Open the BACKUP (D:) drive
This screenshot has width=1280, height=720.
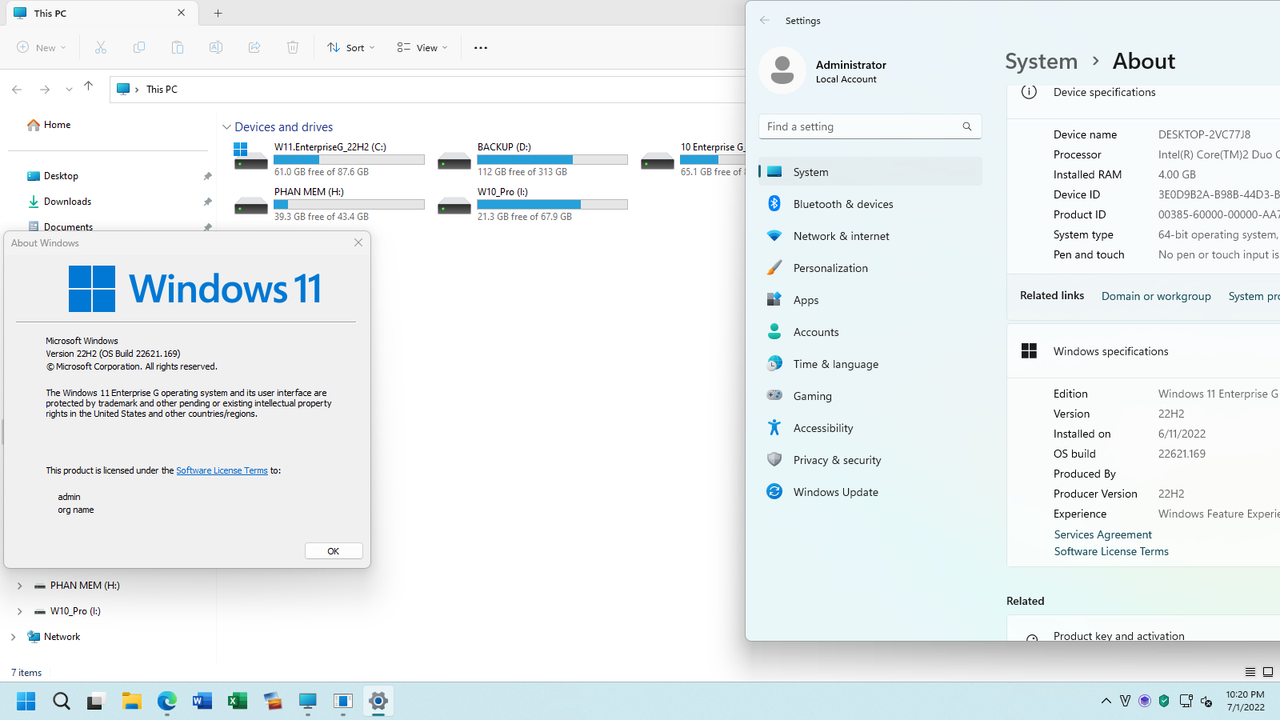point(532,159)
